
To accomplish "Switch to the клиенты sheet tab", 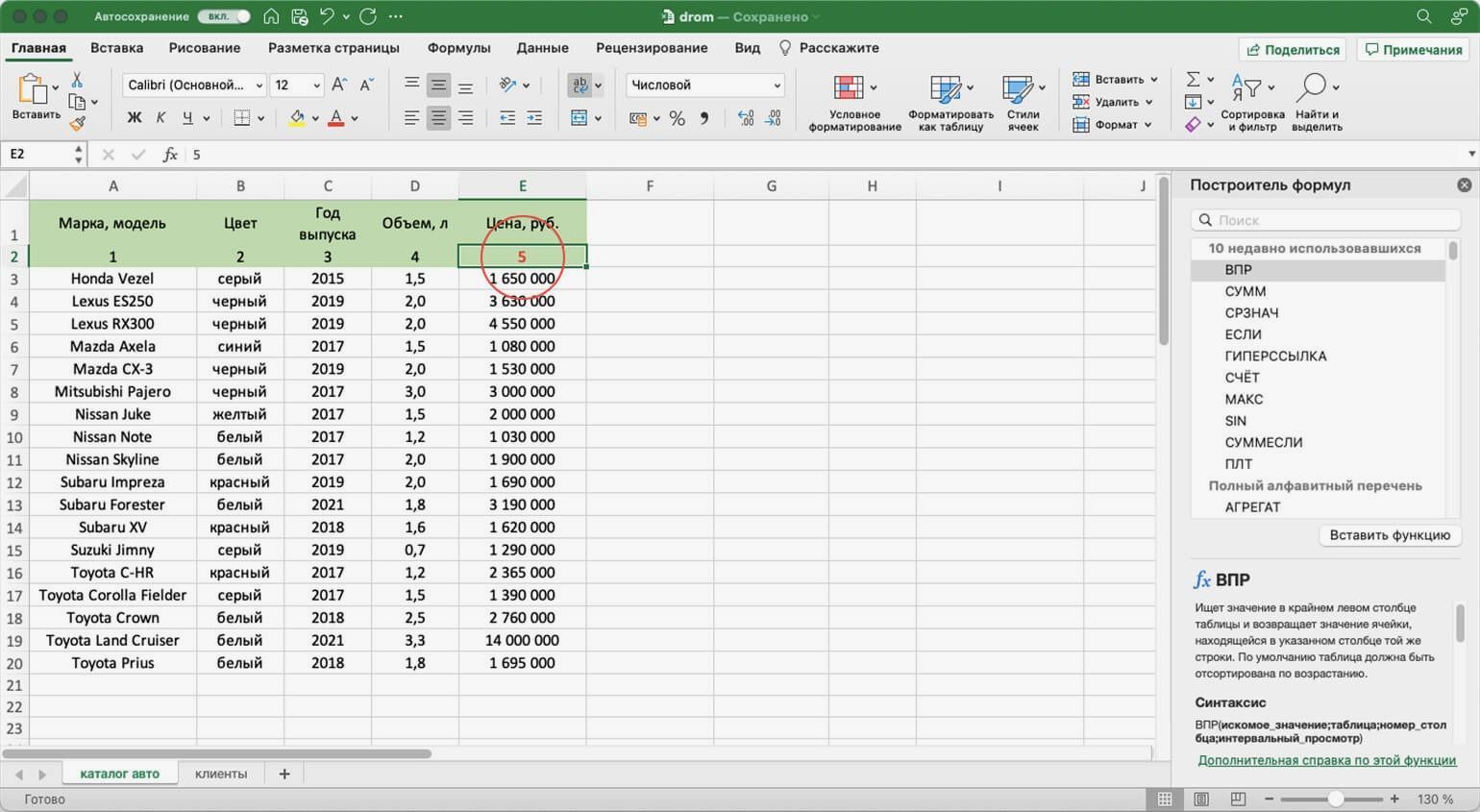I will 220,774.
